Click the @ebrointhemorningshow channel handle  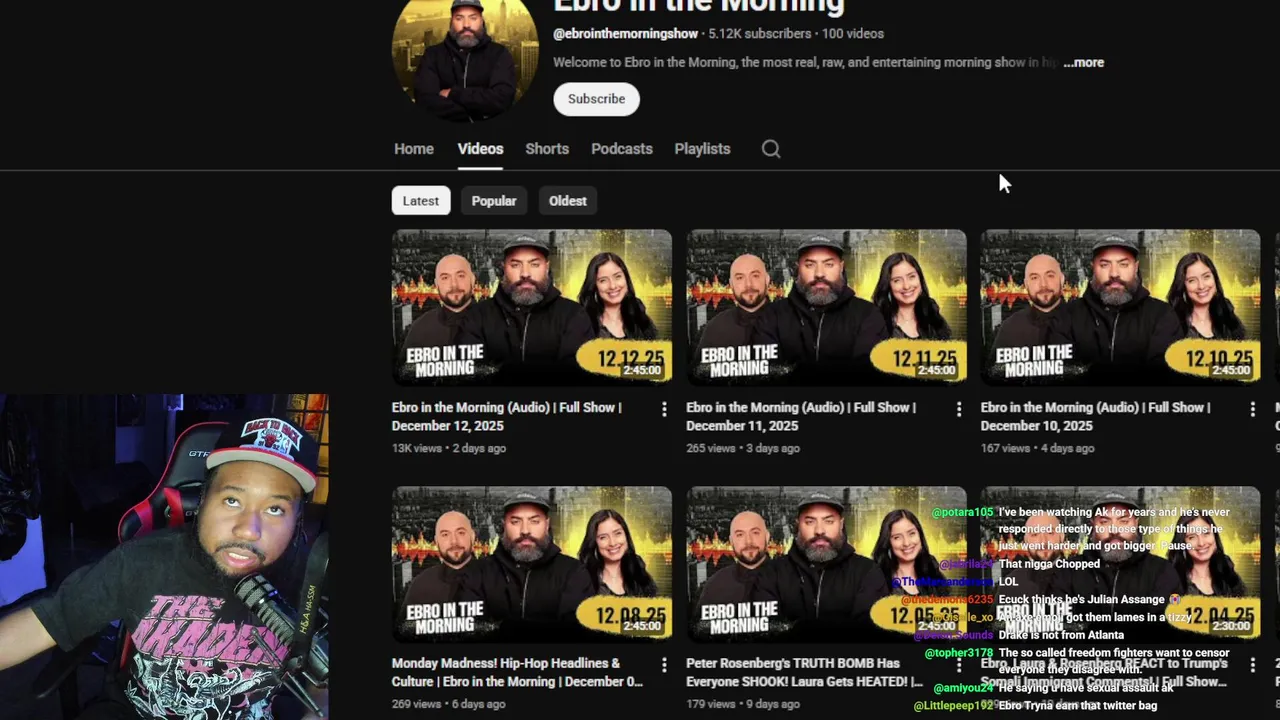(x=625, y=34)
